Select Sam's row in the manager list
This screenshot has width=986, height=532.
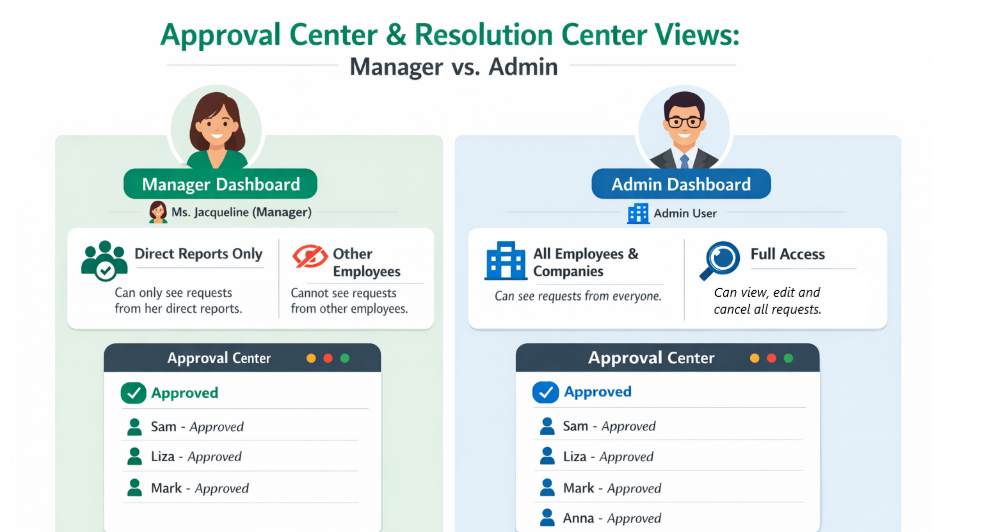point(240,426)
